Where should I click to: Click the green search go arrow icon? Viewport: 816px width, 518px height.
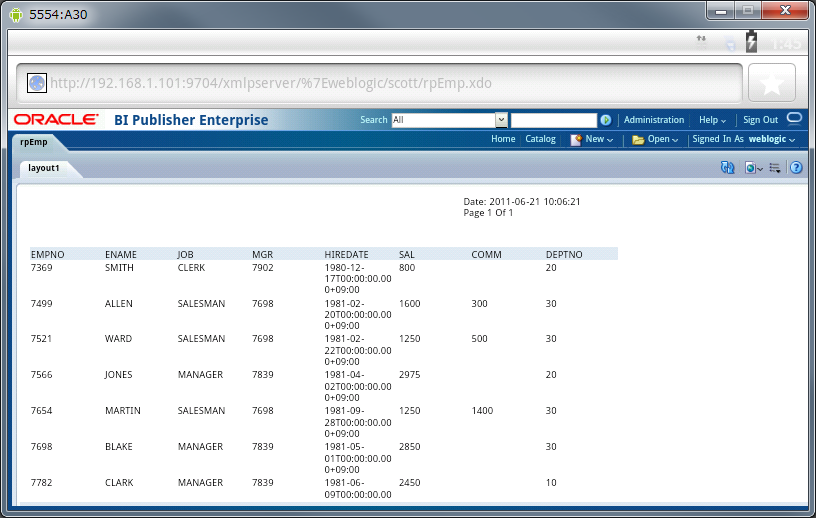(605, 120)
